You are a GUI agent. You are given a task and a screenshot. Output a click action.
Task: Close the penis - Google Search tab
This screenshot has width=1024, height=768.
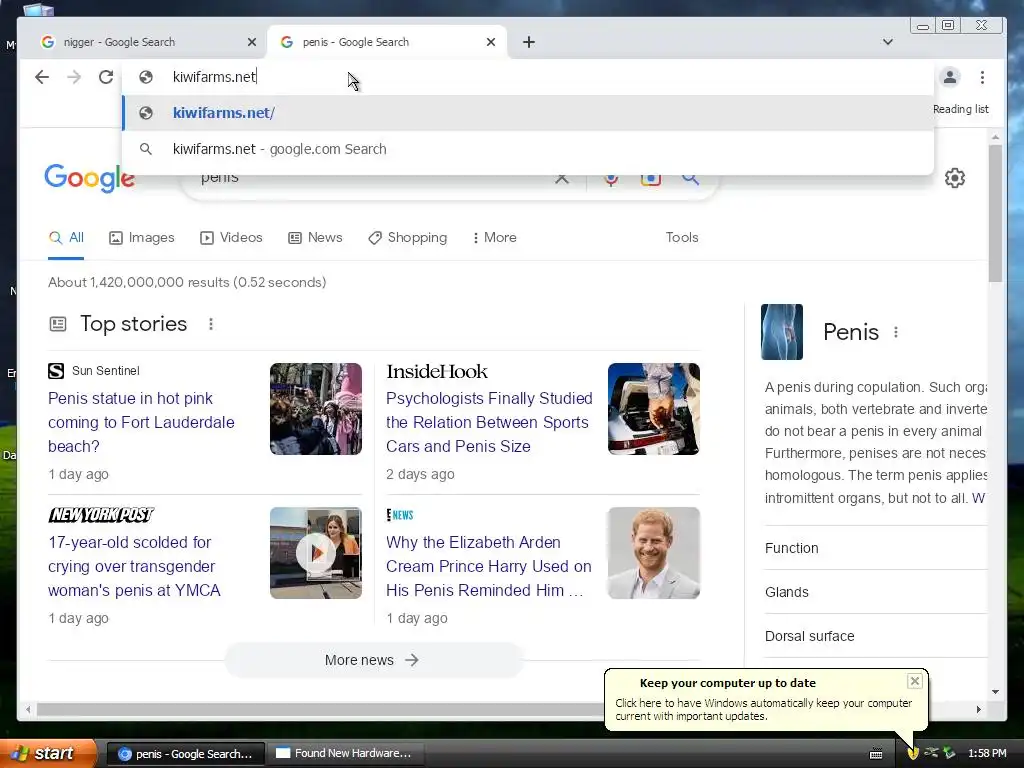pos(491,42)
